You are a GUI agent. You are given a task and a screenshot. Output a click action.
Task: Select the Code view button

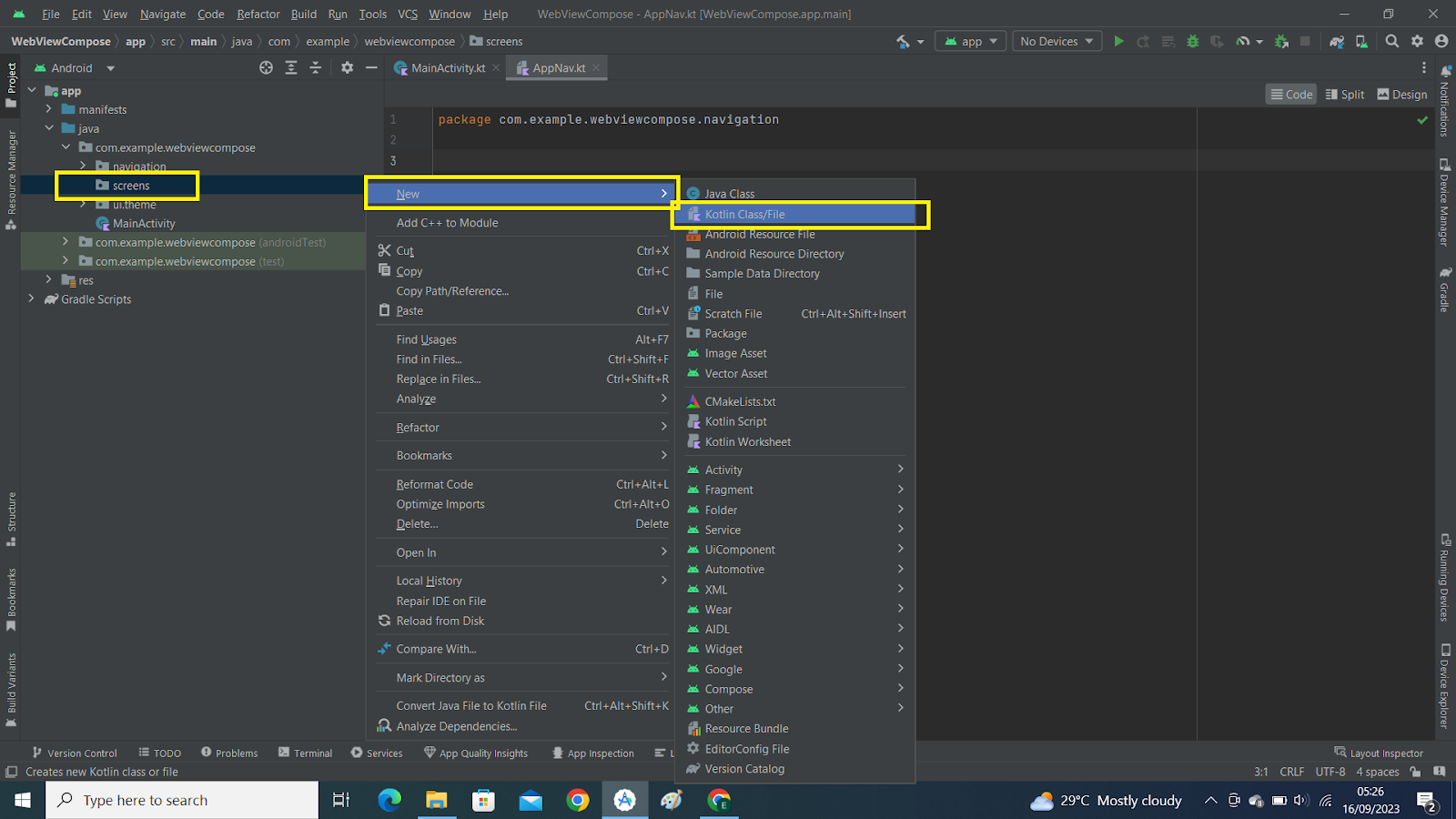pos(1291,94)
